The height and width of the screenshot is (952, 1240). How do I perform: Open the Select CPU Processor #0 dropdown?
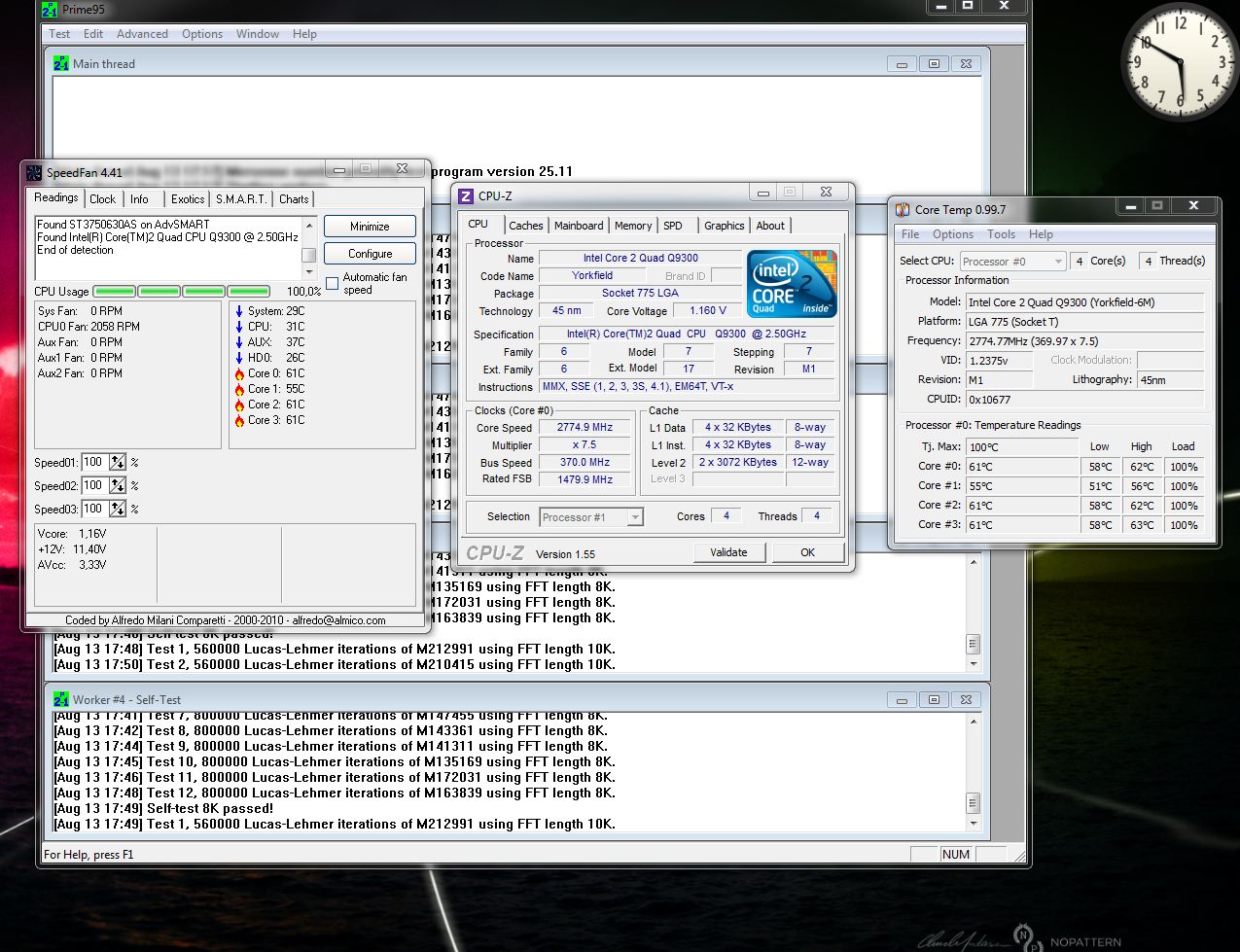[1012, 262]
